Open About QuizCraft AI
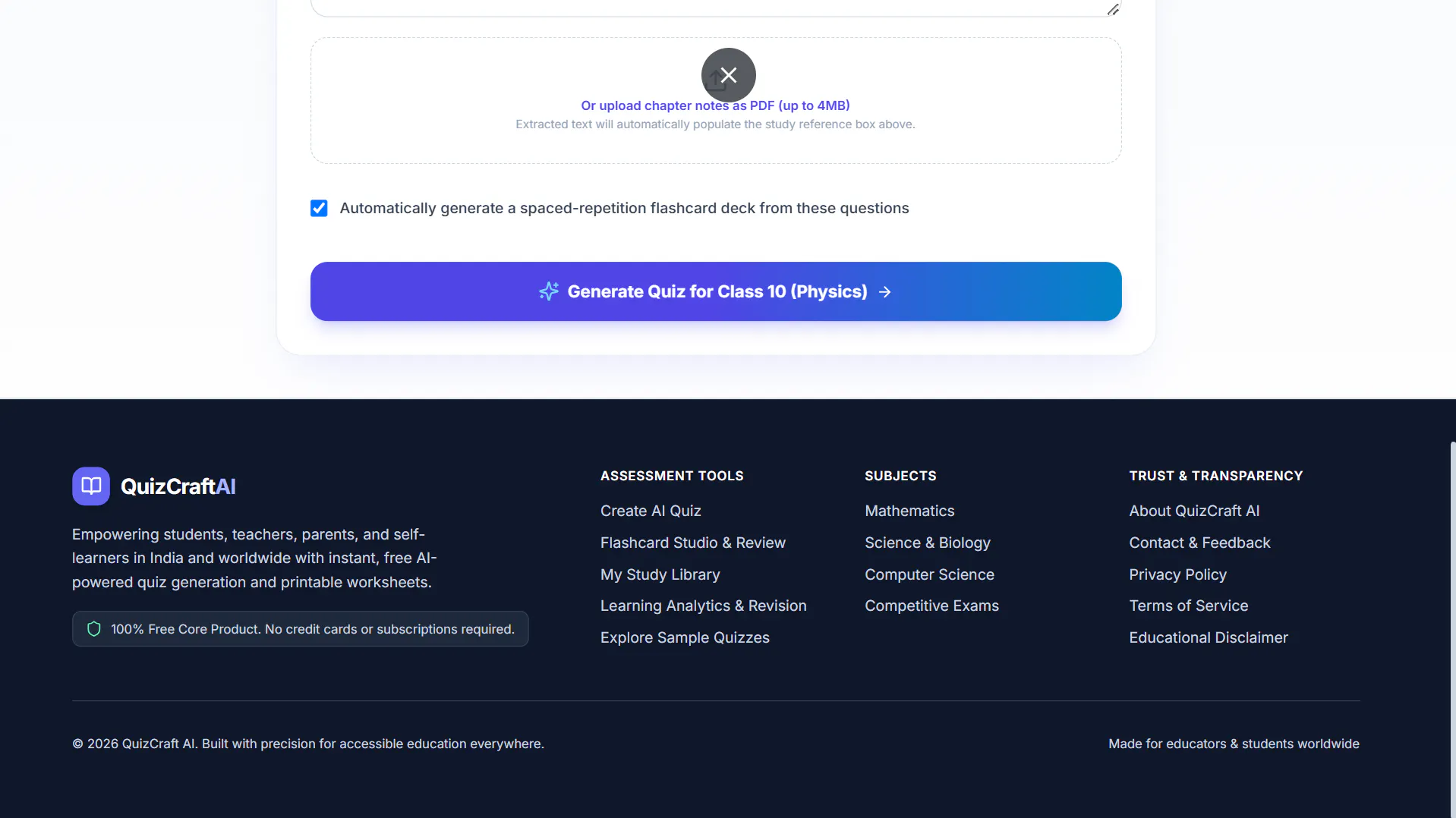The height and width of the screenshot is (818, 1456). click(1194, 511)
